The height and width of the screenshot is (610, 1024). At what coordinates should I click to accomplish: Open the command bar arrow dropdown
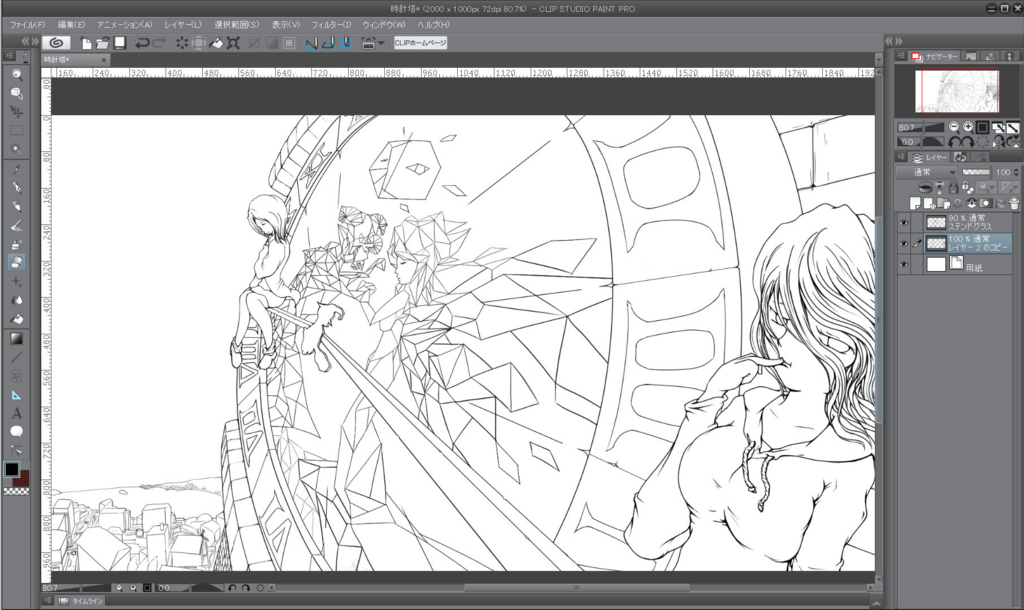coord(381,43)
